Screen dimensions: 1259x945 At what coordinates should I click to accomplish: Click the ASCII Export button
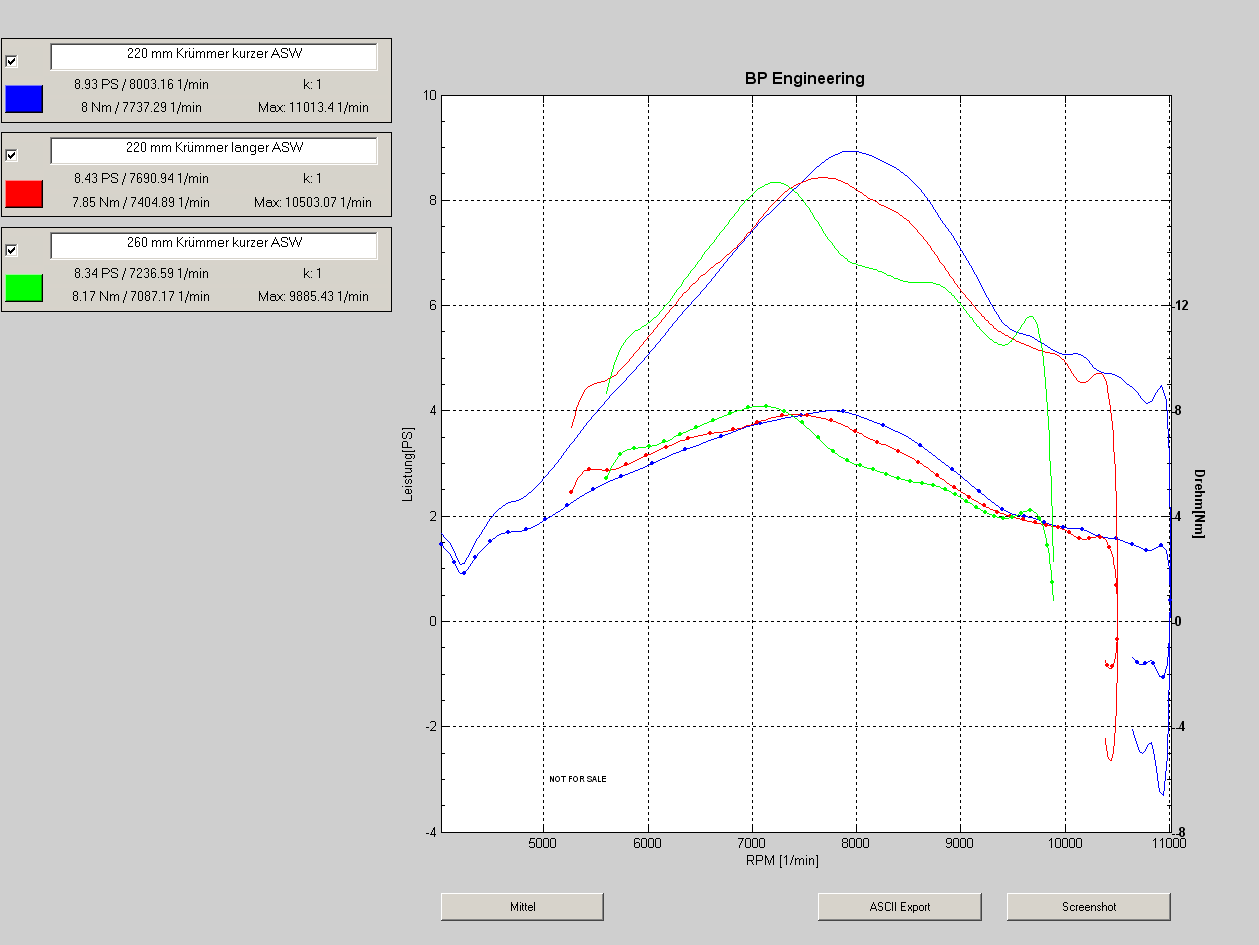point(899,907)
